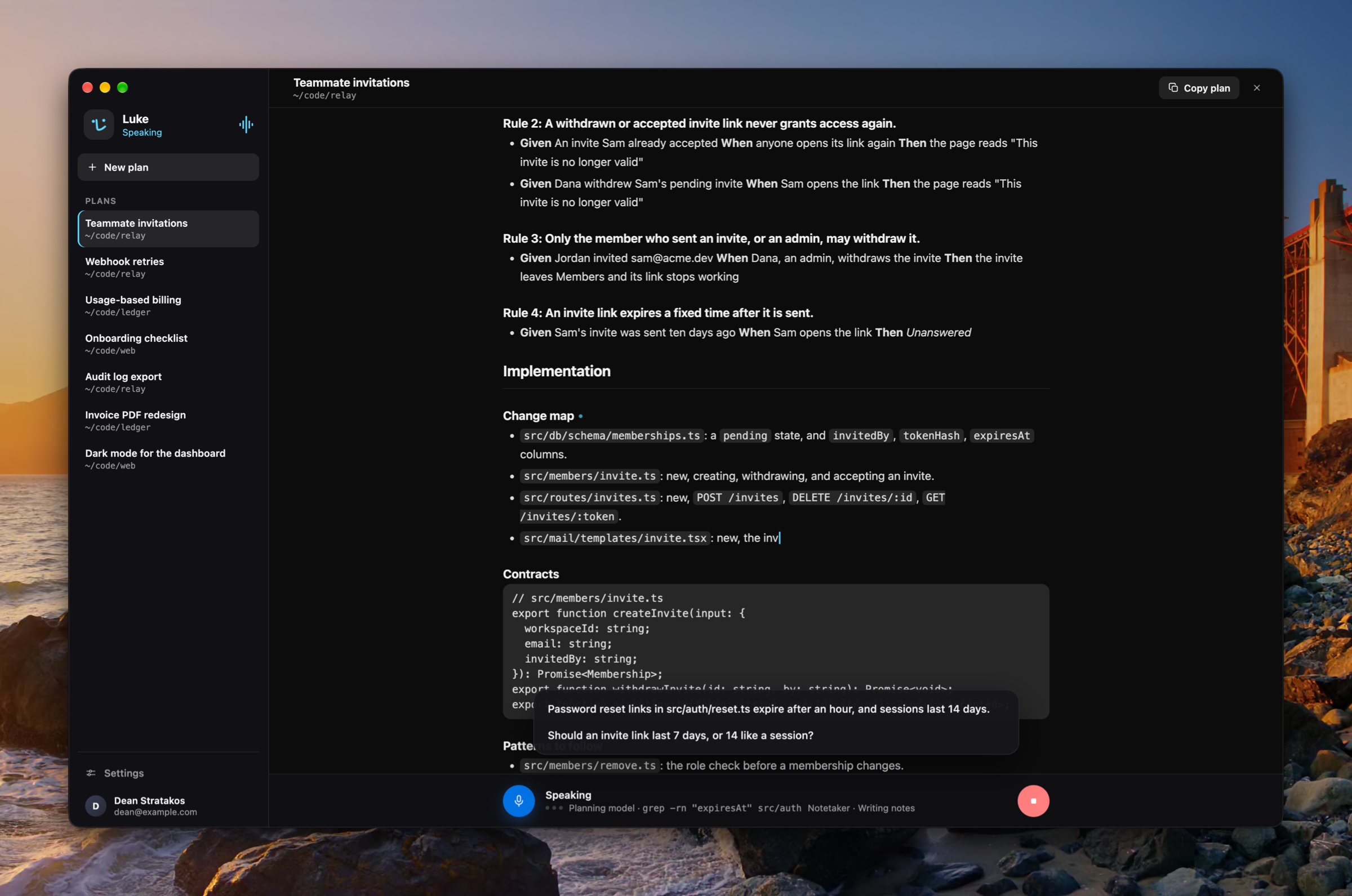Click the Luke assistant logo icon
This screenshot has height=896, width=1352.
[99, 124]
